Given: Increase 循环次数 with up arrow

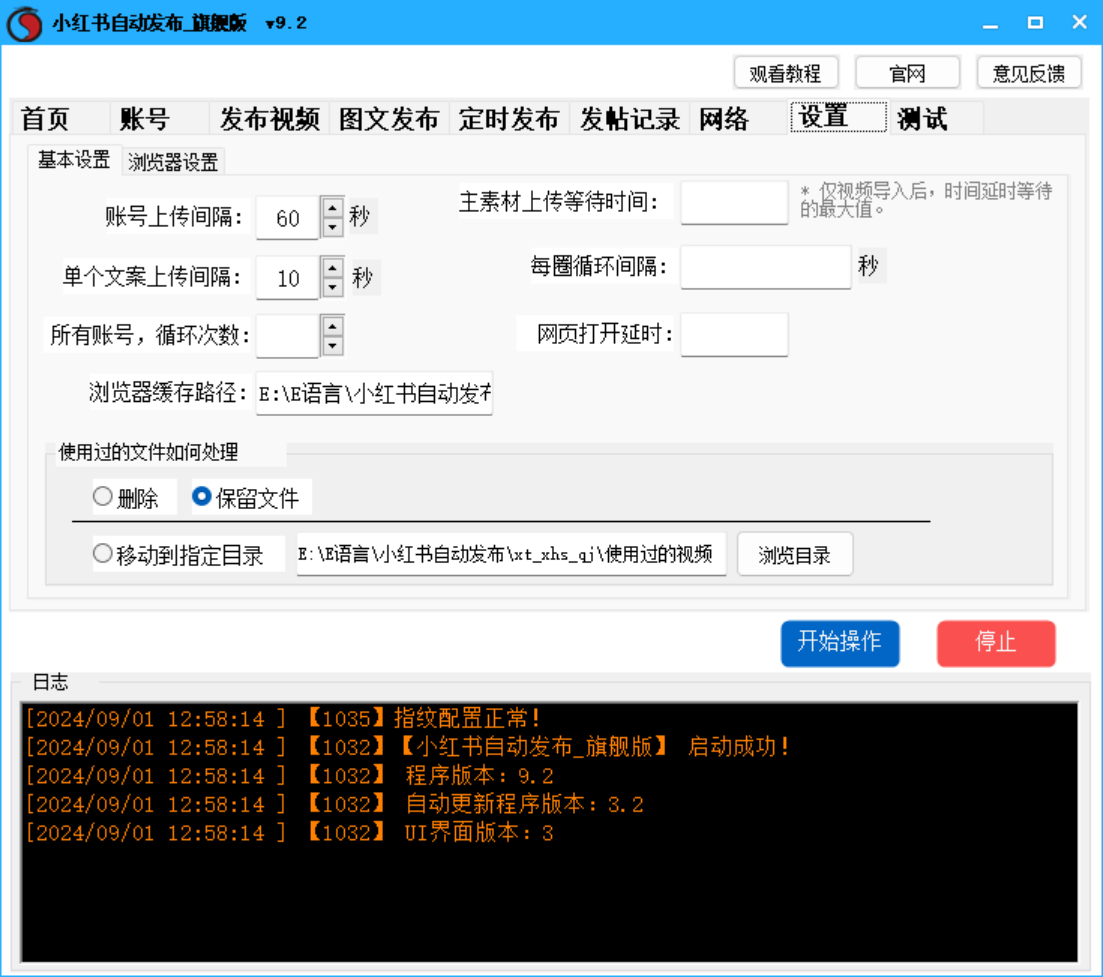Looking at the screenshot, I should pyautogui.click(x=333, y=326).
